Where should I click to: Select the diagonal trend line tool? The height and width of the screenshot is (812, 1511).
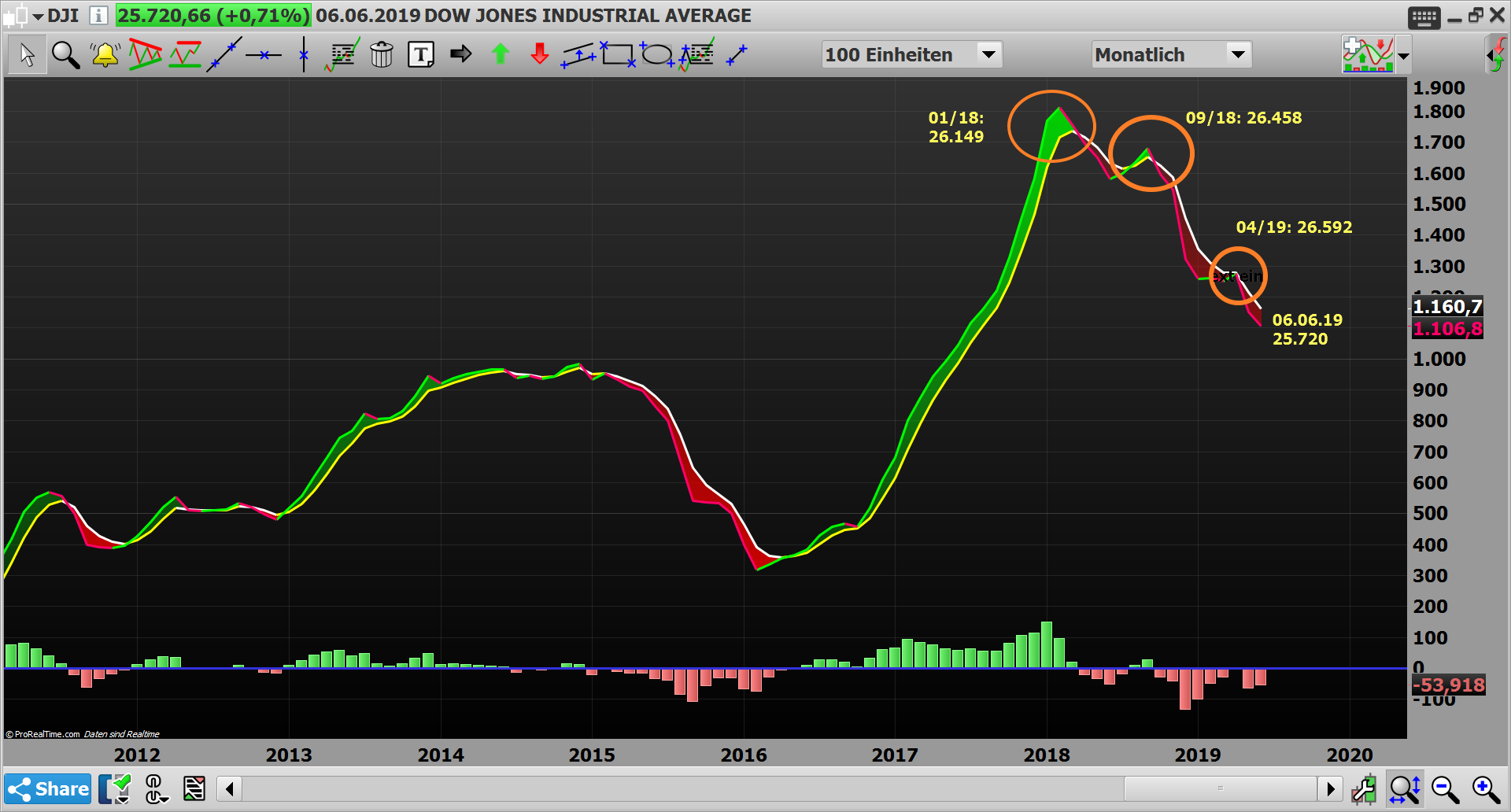(224, 55)
